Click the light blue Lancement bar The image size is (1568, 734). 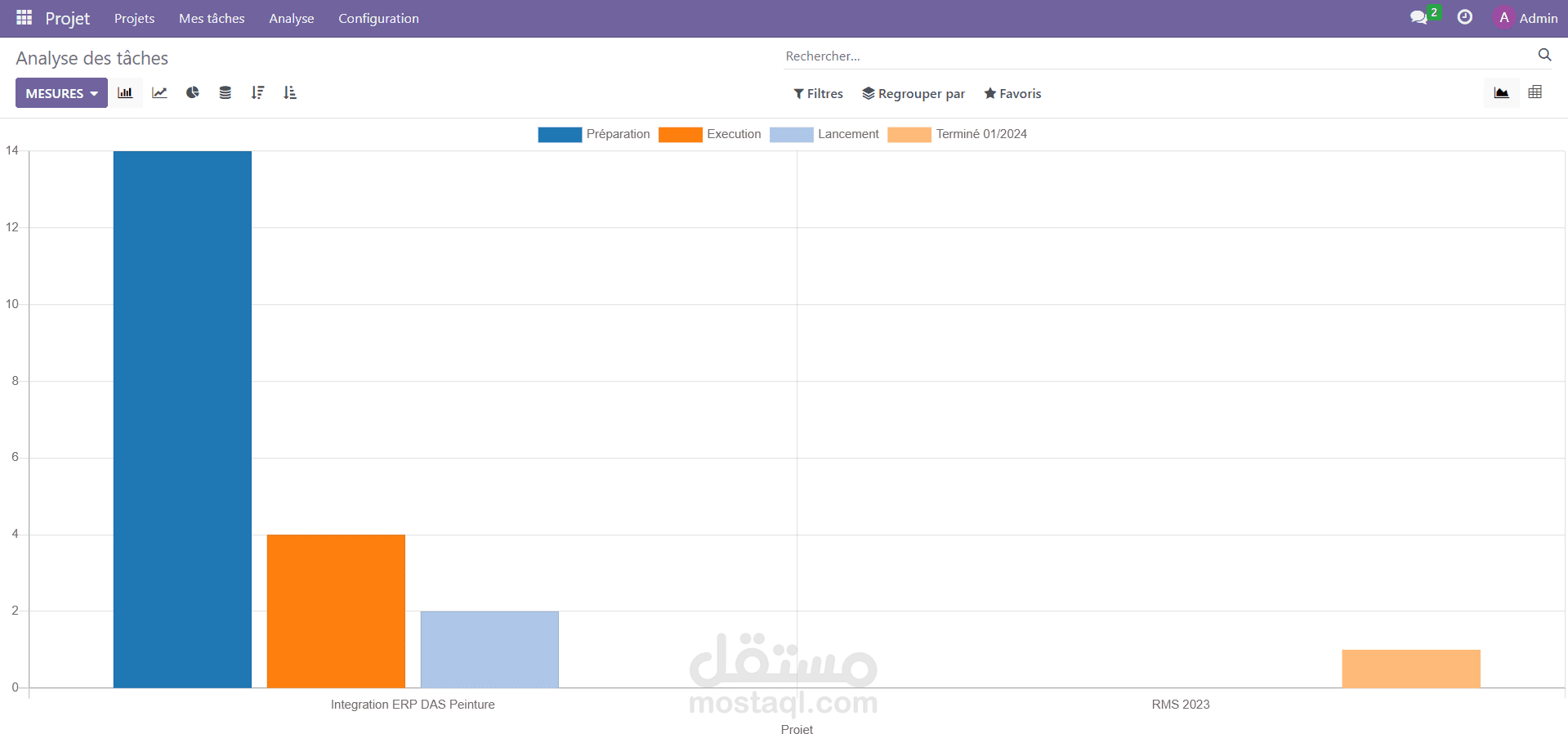(489, 650)
